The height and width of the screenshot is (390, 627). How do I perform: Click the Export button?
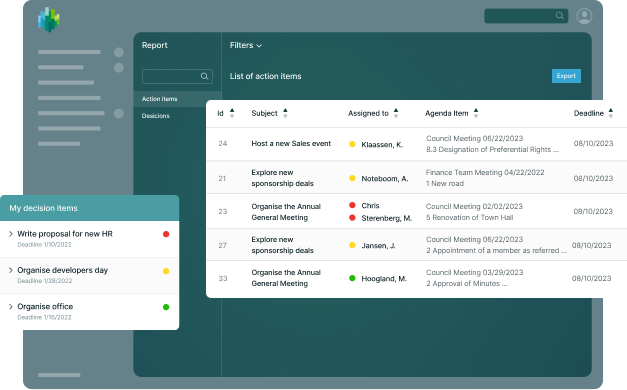click(x=566, y=76)
